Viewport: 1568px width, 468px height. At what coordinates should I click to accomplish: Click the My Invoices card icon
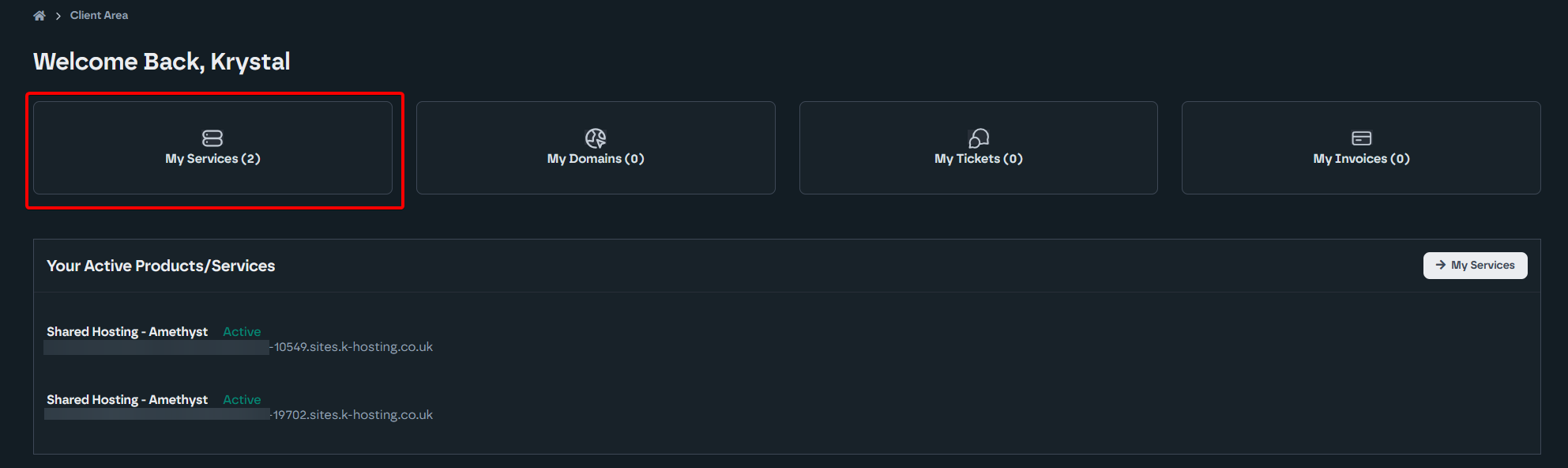point(1362,138)
